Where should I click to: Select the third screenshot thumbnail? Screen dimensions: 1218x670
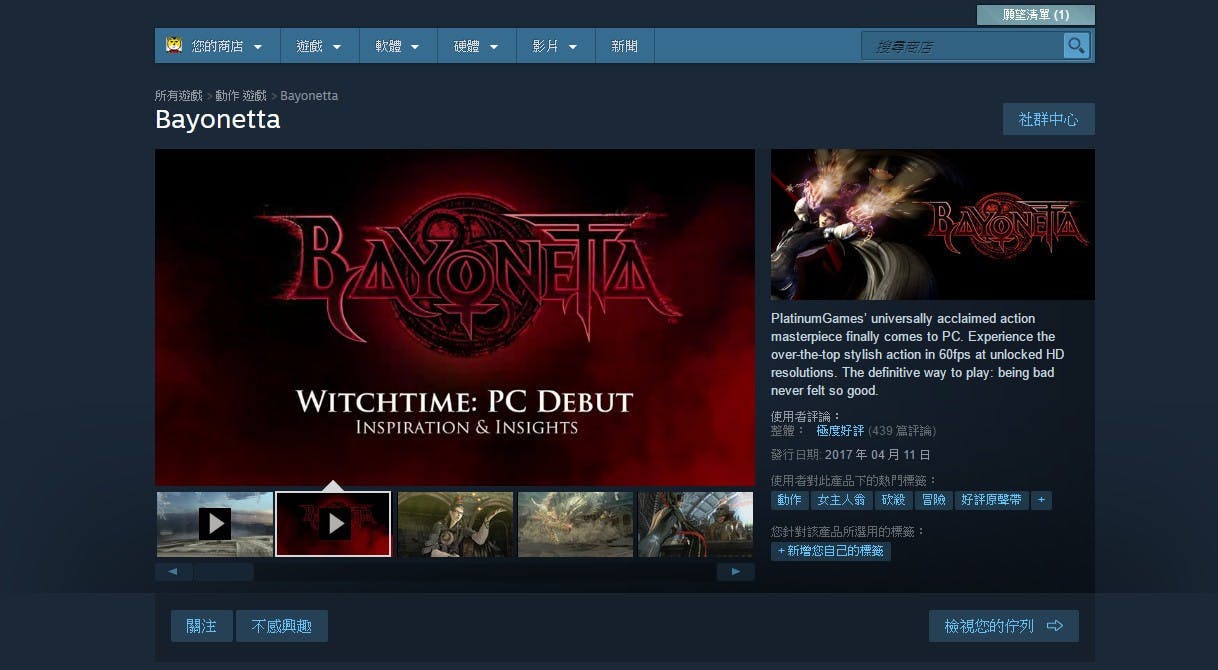click(456, 524)
